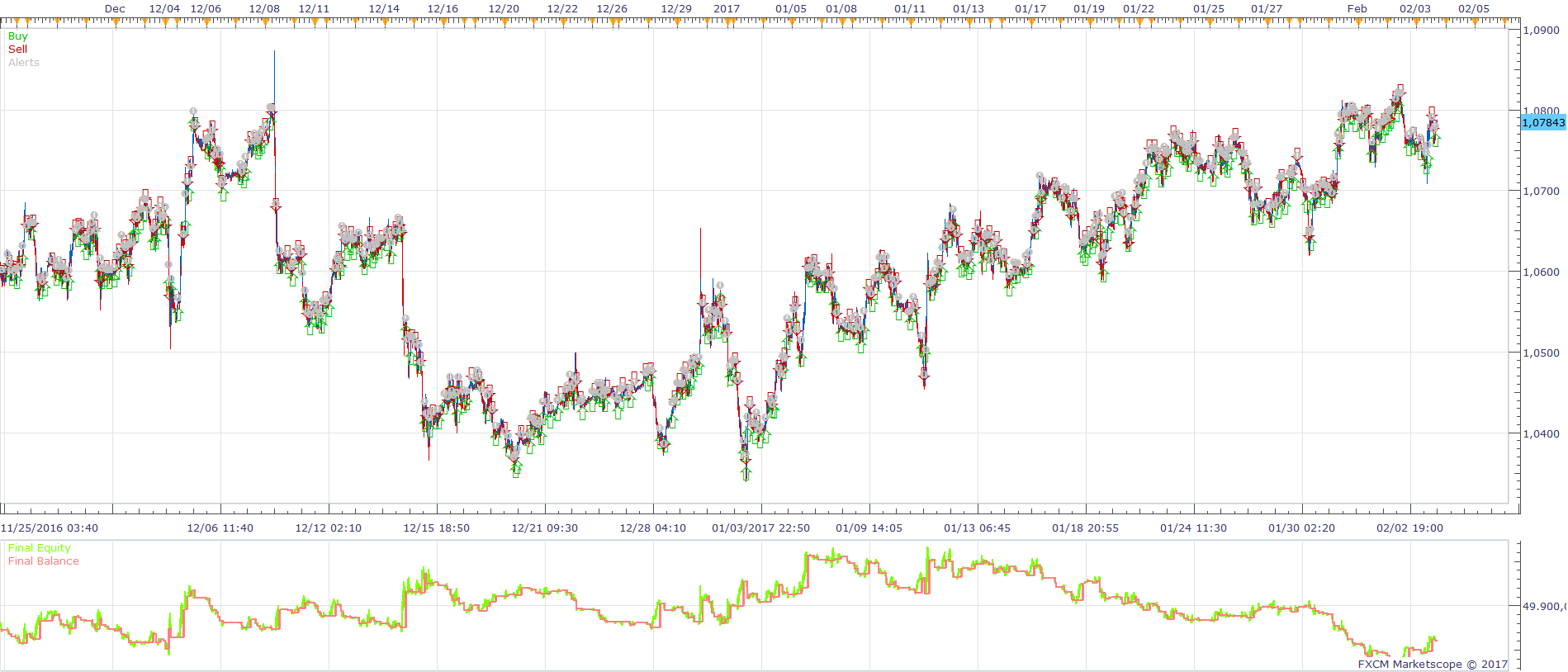Screen dimensions: 1568x672
Task: Click the 01/11 date on top axis
Action: pos(910,9)
